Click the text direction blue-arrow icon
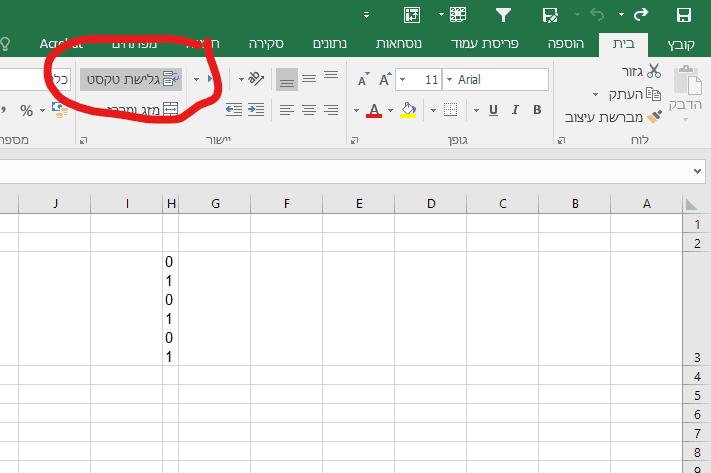This screenshot has height=473, width=711. (x=209, y=79)
